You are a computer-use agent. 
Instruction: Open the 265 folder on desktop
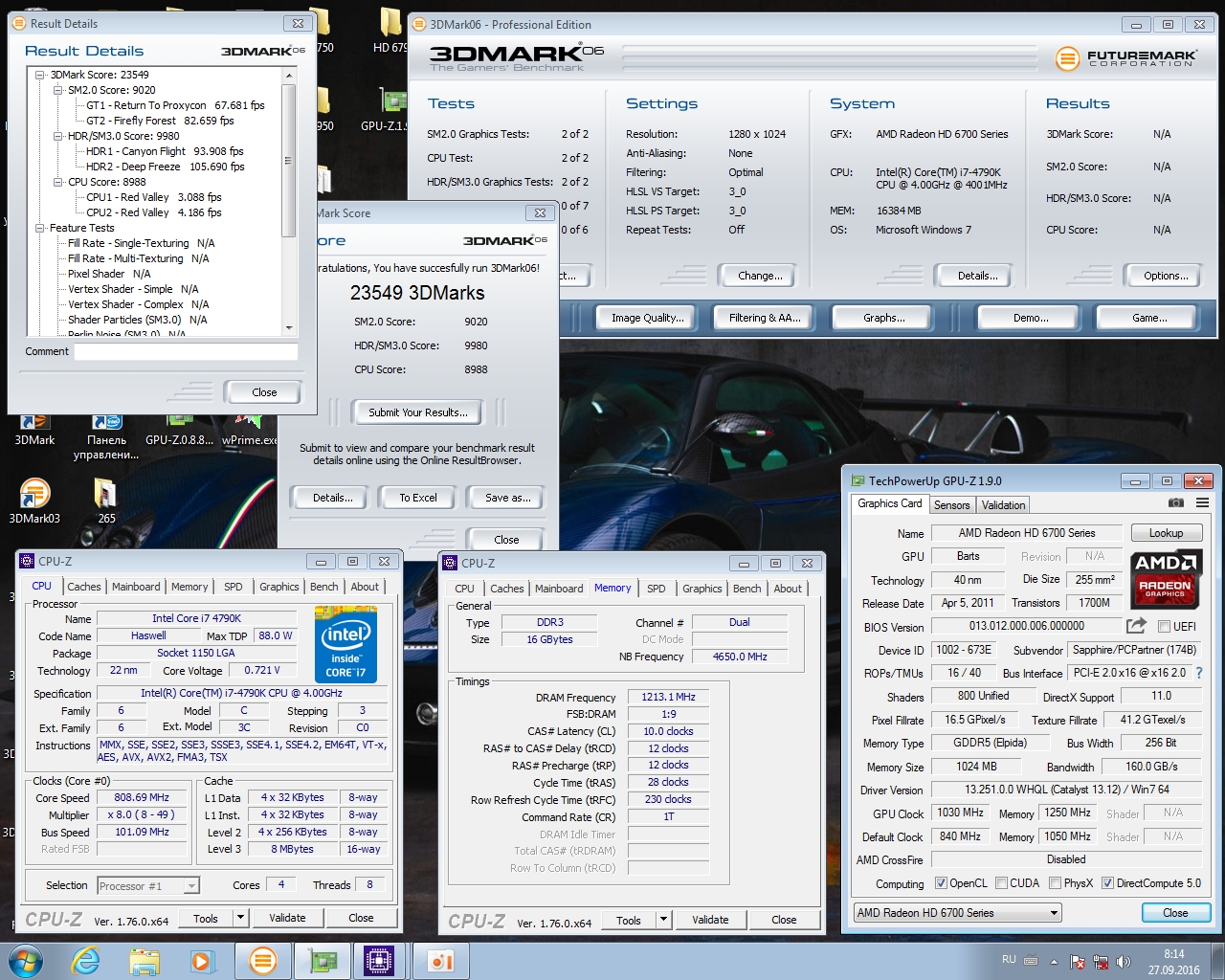pyautogui.click(x=106, y=501)
